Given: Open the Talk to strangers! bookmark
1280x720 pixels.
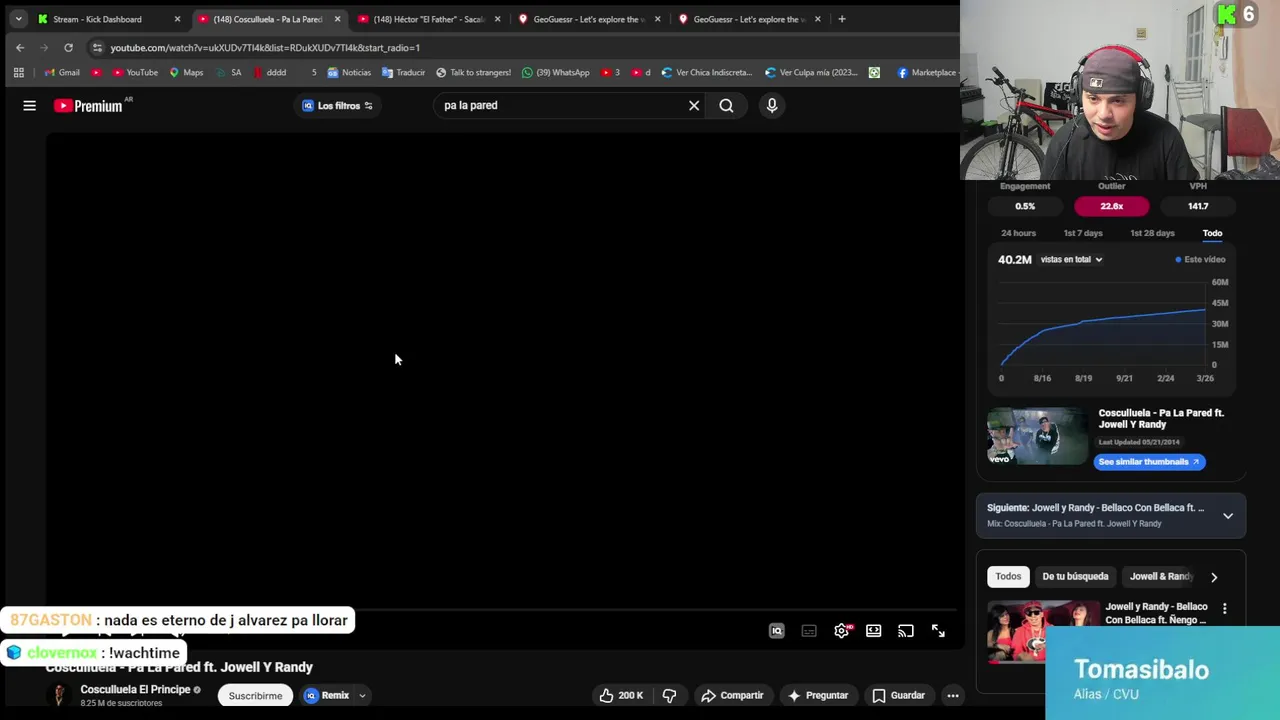Looking at the screenshot, I should pos(473,72).
